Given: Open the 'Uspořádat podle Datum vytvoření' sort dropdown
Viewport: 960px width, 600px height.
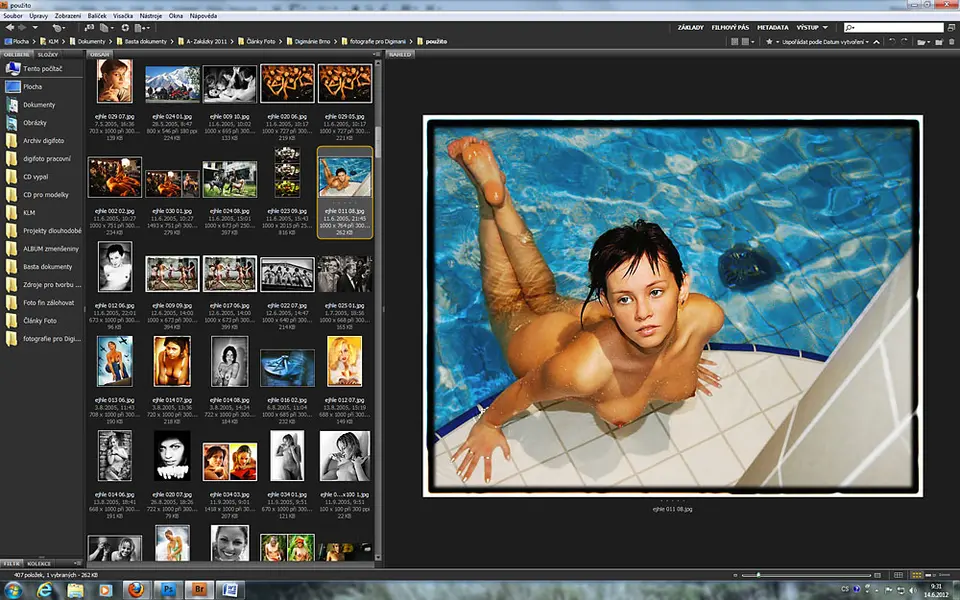Looking at the screenshot, I should (824, 42).
